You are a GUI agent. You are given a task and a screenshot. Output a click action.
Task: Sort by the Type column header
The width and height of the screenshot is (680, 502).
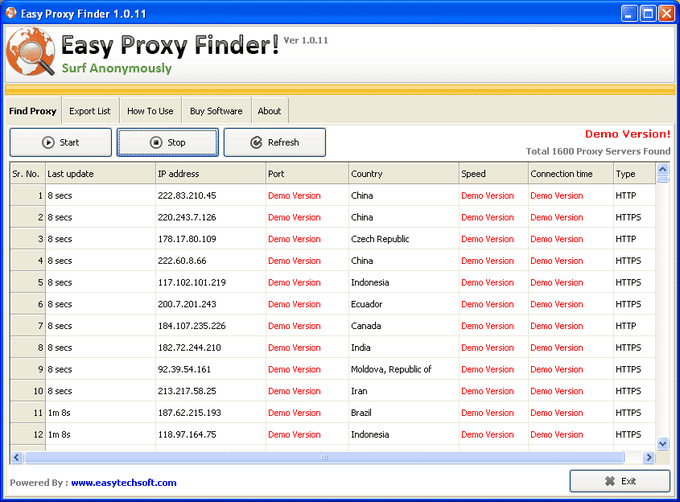point(634,174)
